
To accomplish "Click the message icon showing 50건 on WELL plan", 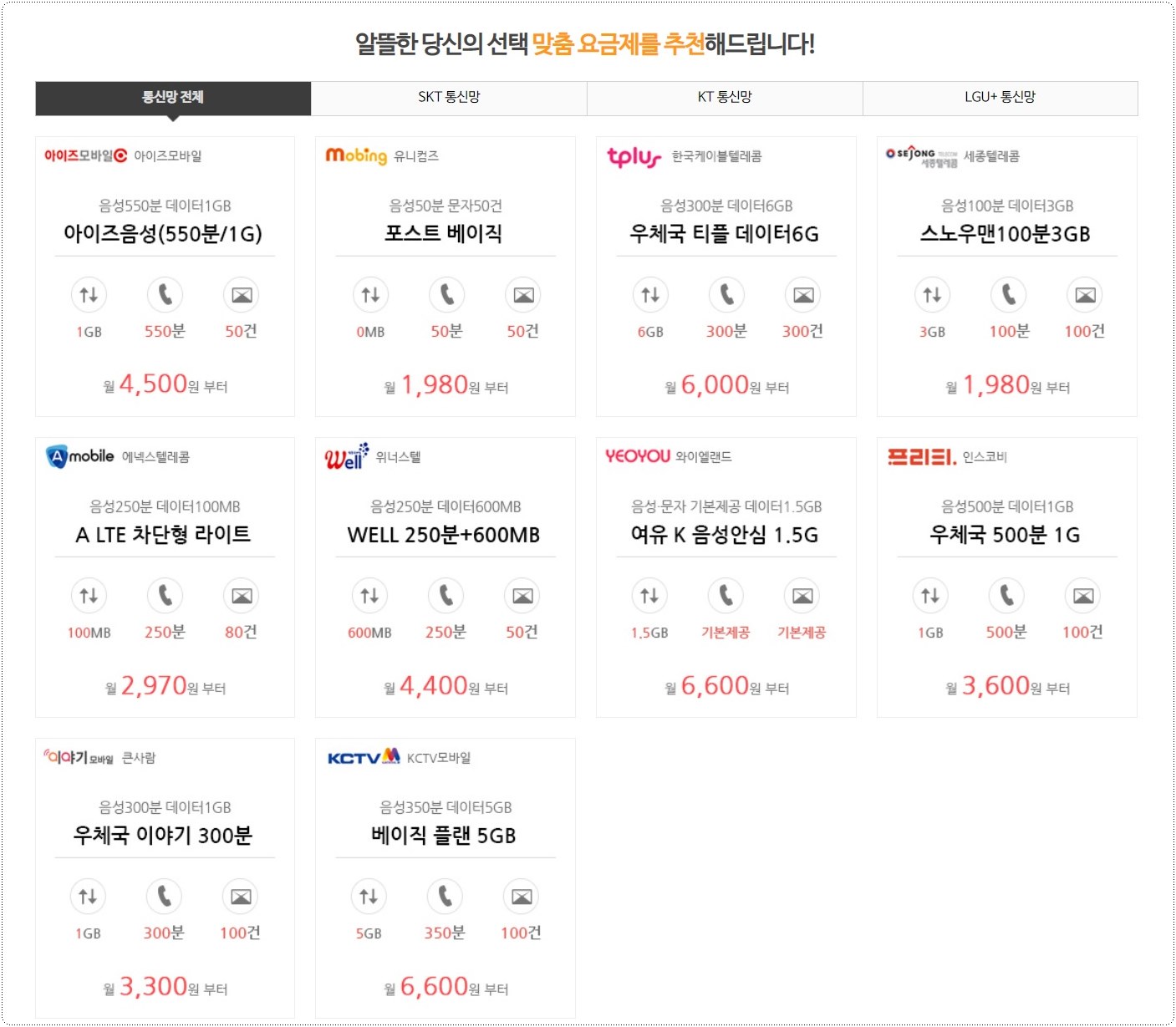I will click(x=522, y=595).
